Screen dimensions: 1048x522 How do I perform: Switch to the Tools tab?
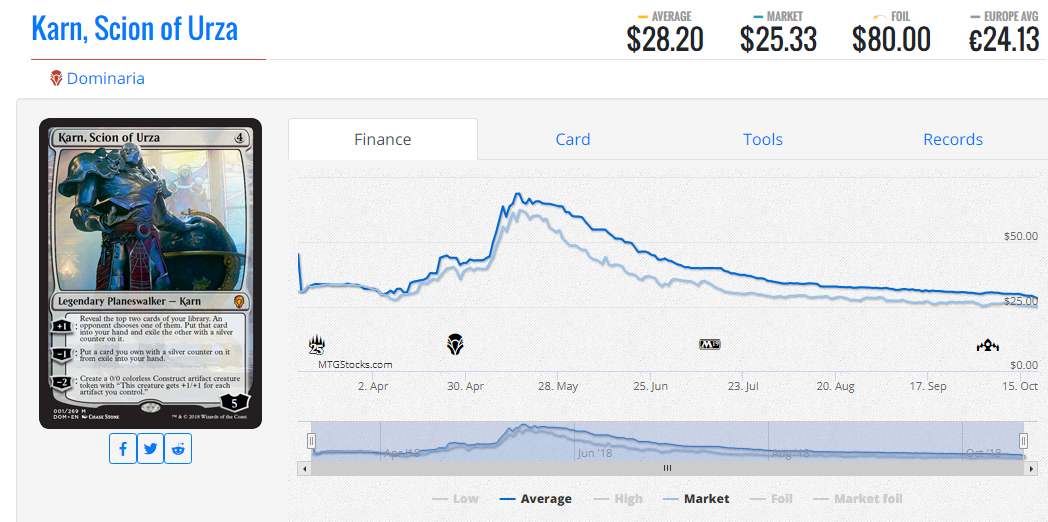coord(763,139)
